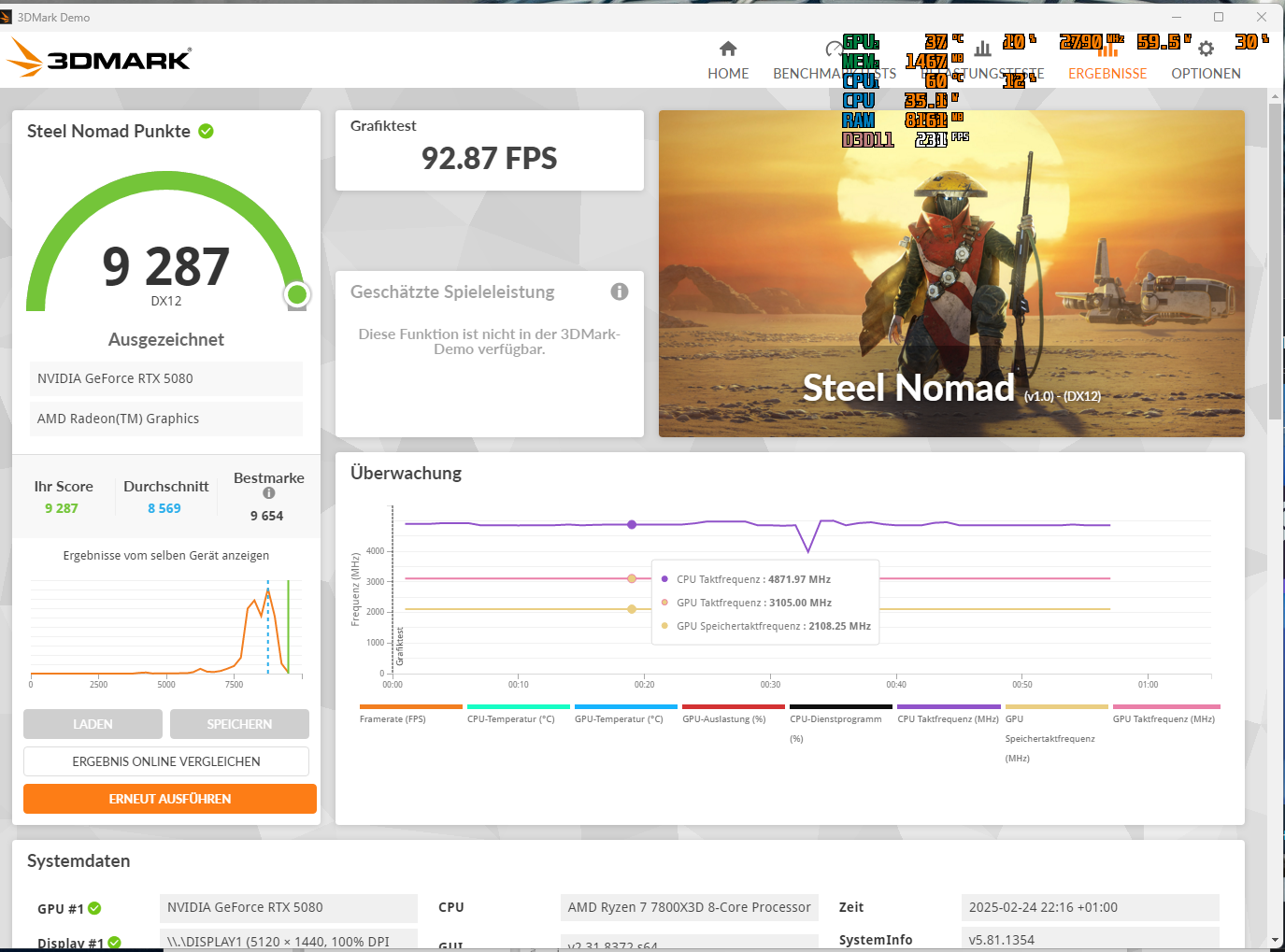Click the orange ERNEUT AUSFÜHREN button
This screenshot has height=952, width=1285.
[x=170, y=799]
